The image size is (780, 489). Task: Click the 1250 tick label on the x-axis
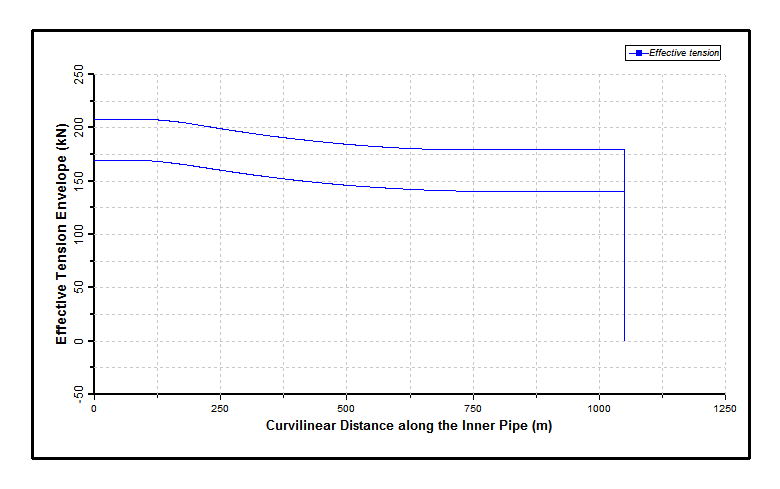[725, 408]
